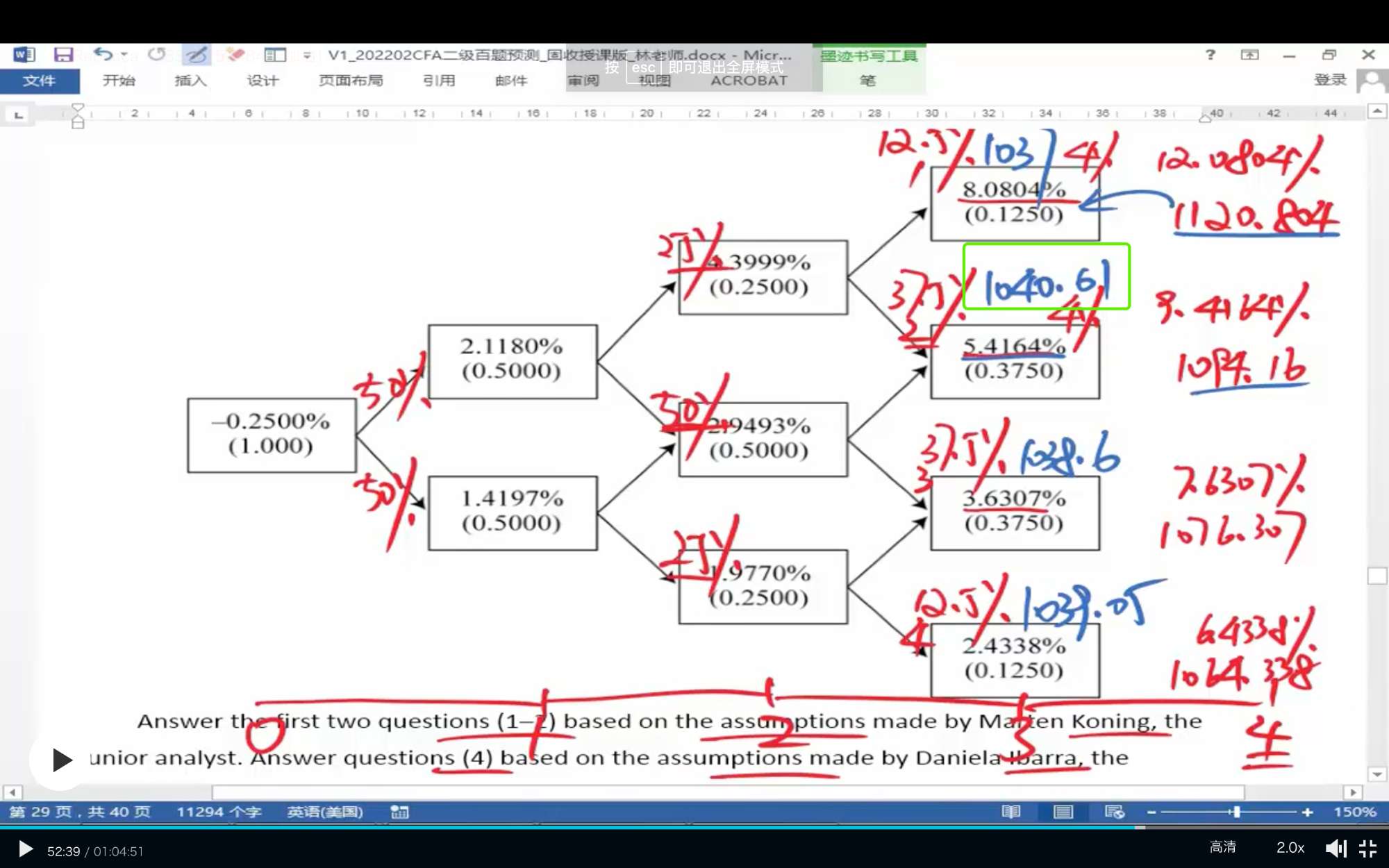Click the large circular play overlay button
This screenshot has height=868, width=1389.
point(61,760)
